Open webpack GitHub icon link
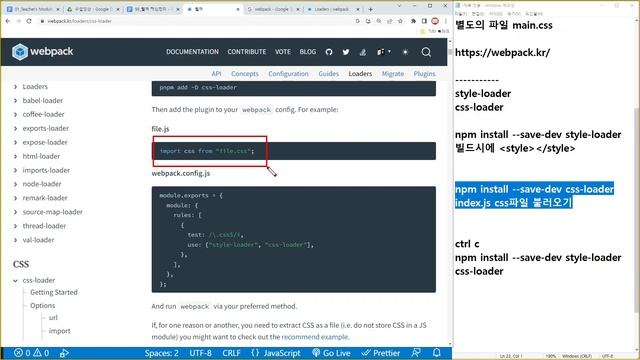 (329, 52)
